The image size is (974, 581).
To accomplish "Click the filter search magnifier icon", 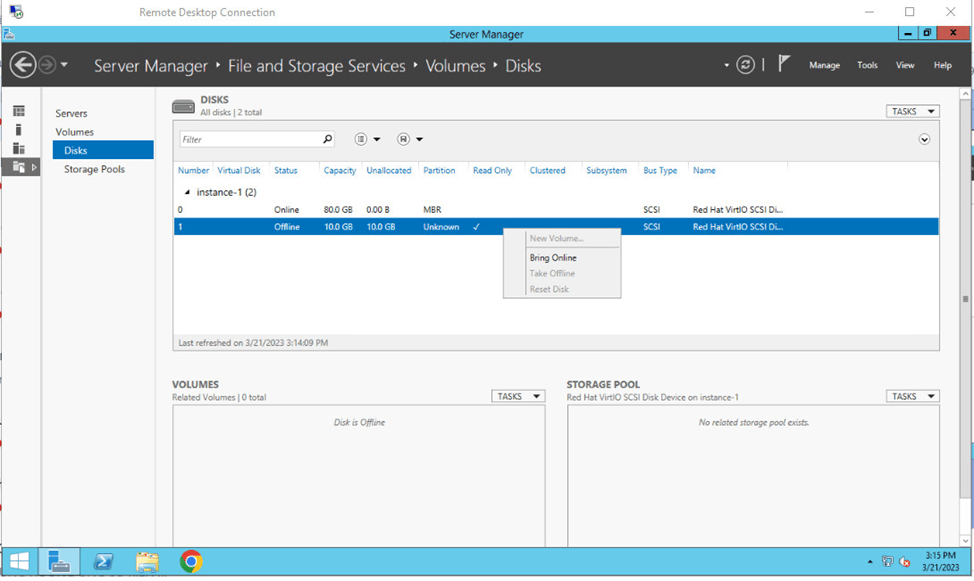I will pyautogui.click(x=327, y=139).
